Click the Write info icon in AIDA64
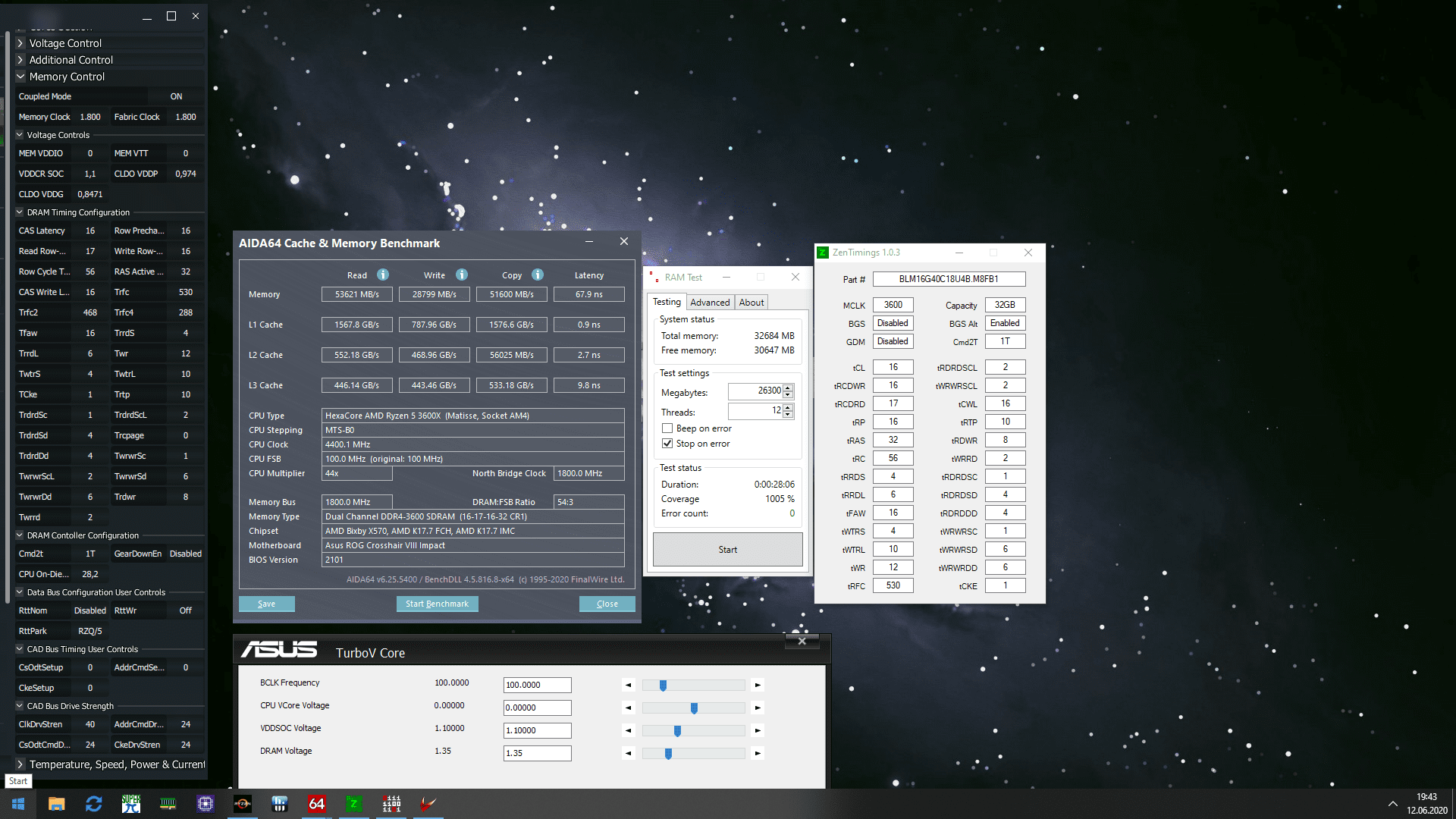Image resolution: width=1456 pixels, height=819 pixels. tap(462, 275)
